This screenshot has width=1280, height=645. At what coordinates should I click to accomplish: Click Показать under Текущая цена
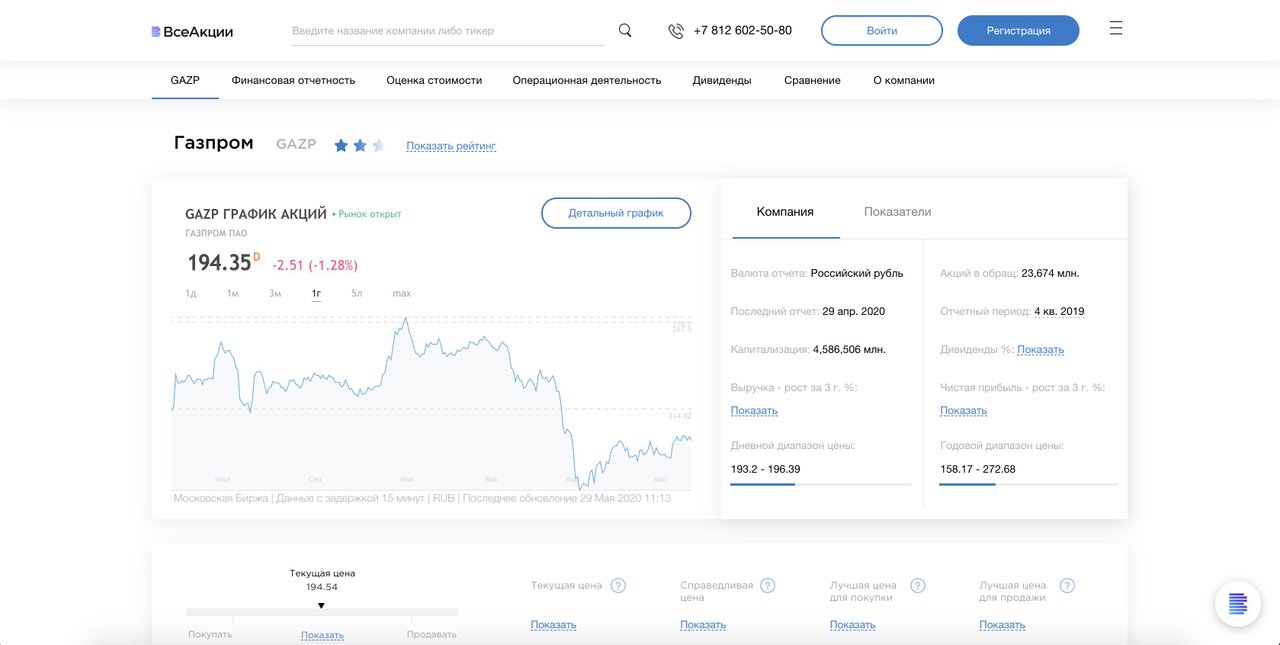point(554,625)
